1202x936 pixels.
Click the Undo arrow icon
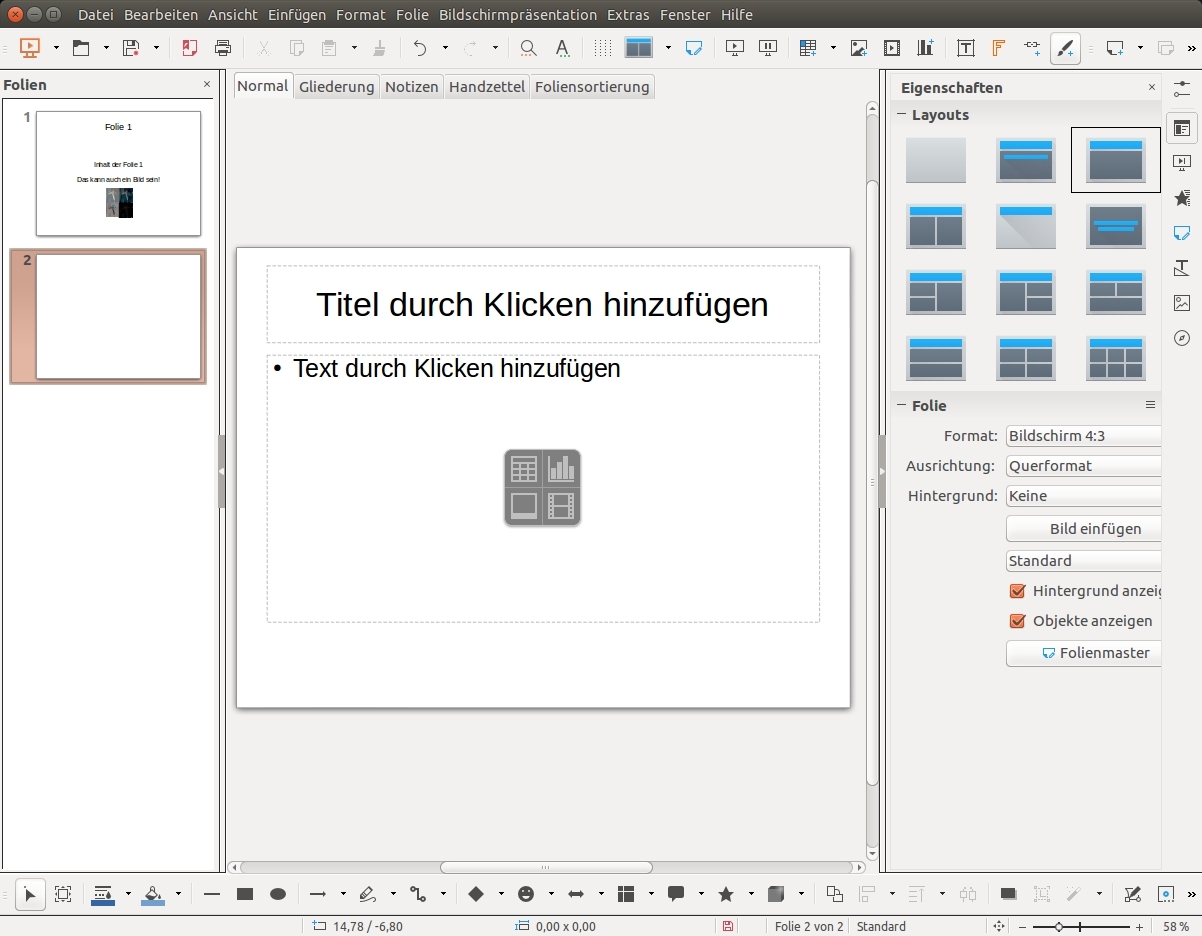tap(420, 48)
